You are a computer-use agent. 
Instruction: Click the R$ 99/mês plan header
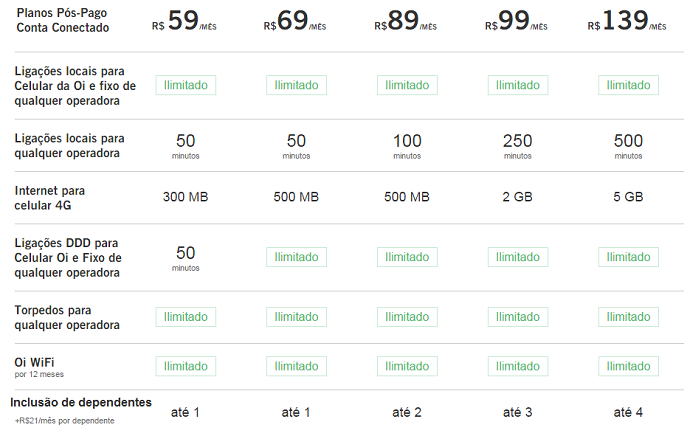[517, 22]
